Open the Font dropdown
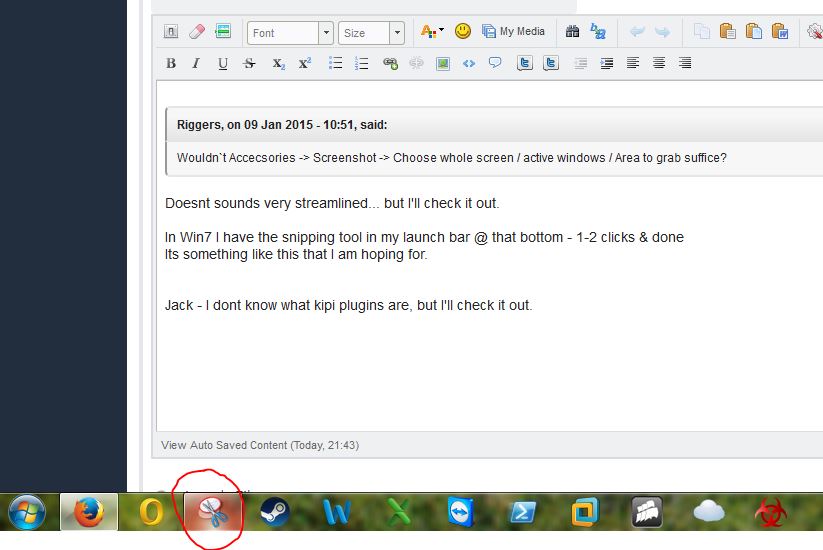Screen dimensions: 823x550 [x=290, y=33]
